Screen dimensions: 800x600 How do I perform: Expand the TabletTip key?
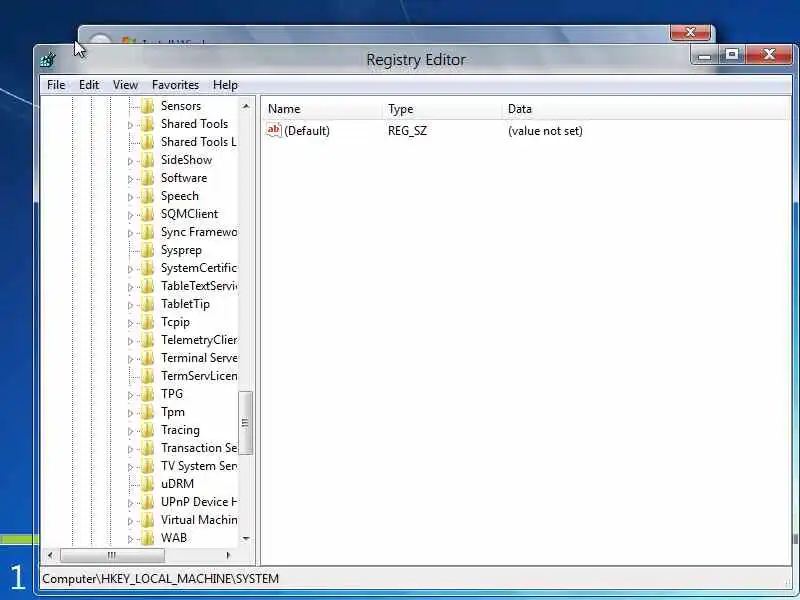pos(130,305)
